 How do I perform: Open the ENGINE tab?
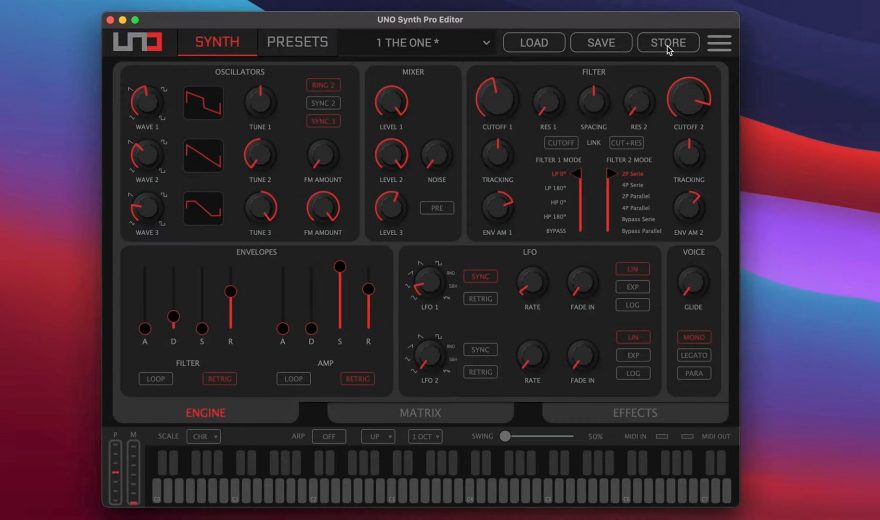(205, 413)
